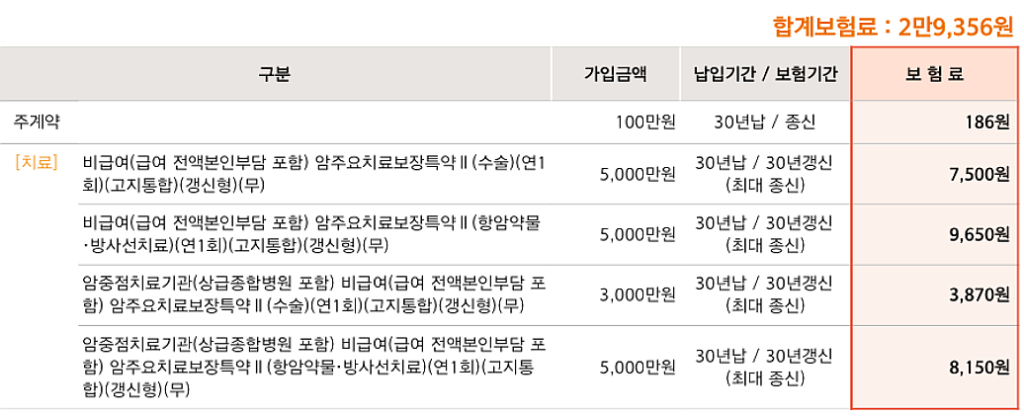Click the 100만원 coverage amount
The image size is (1024, 416).
(x=645, y=121)
